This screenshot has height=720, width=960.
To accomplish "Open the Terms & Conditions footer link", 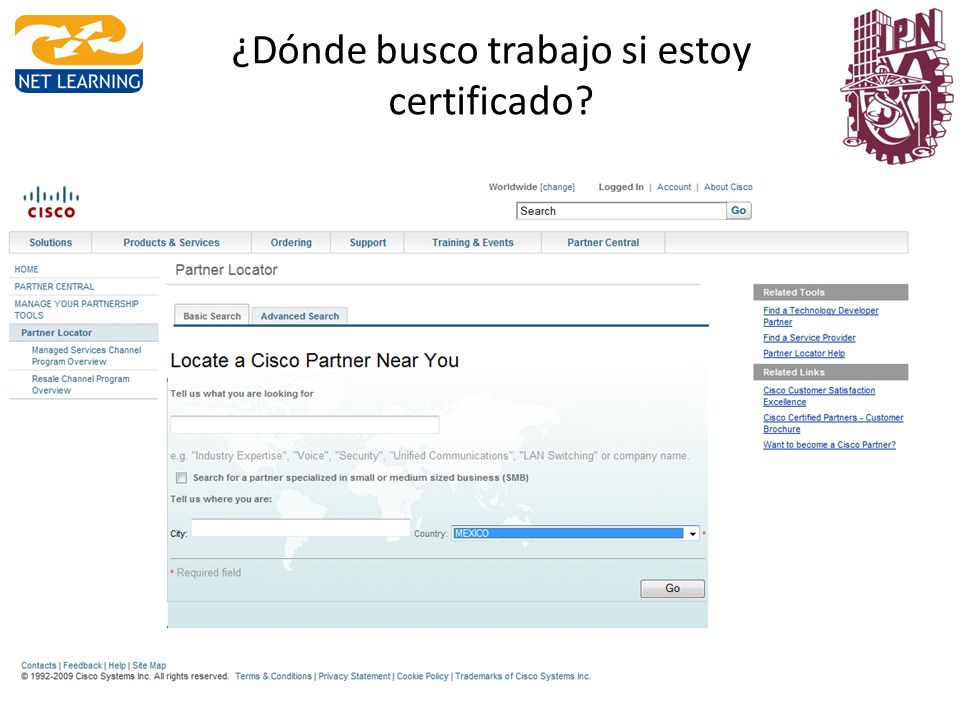I will 273,676.
